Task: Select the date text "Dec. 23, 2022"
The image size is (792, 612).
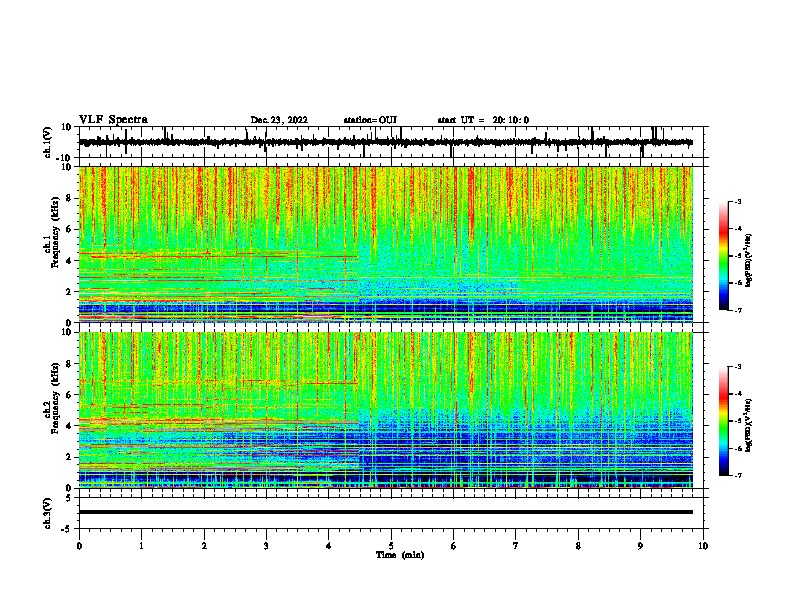Action: (279, 120)
